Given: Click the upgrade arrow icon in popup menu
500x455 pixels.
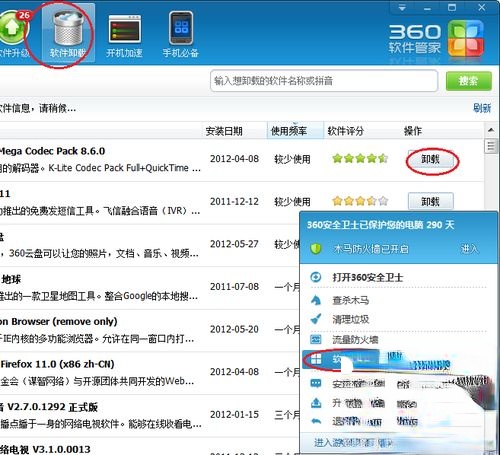Looking at the screenshot, I should (x=316, y=403).
